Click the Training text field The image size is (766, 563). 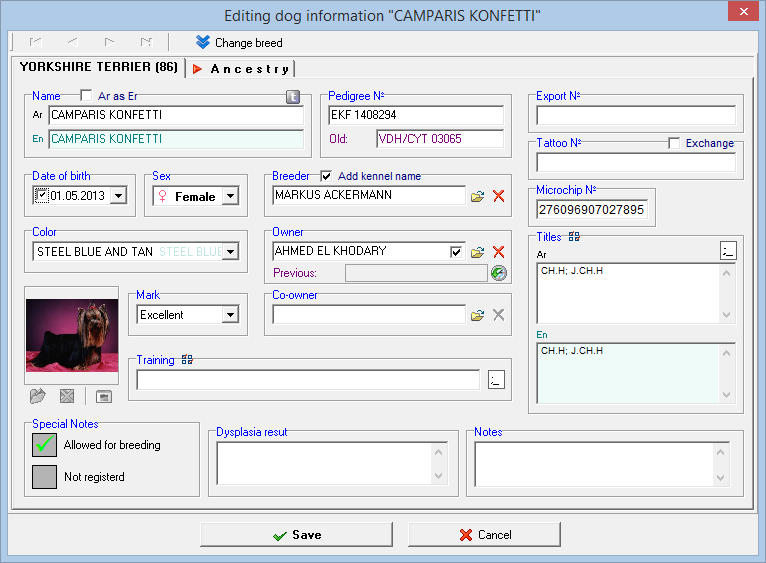tap(308, 380)
